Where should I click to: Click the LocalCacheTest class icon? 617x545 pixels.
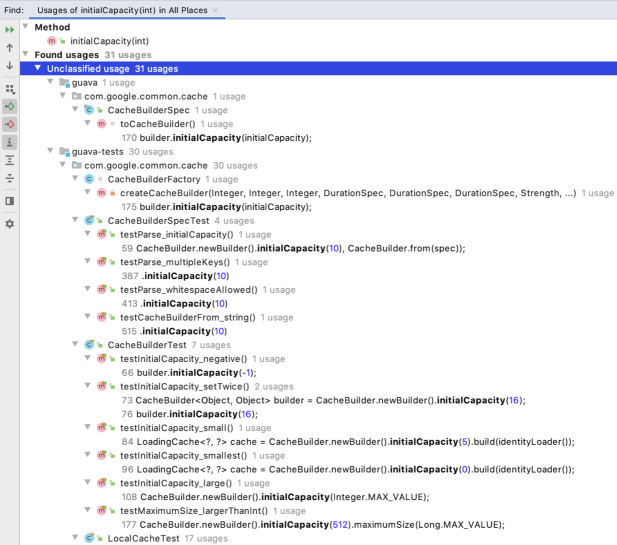coord(89,538)
